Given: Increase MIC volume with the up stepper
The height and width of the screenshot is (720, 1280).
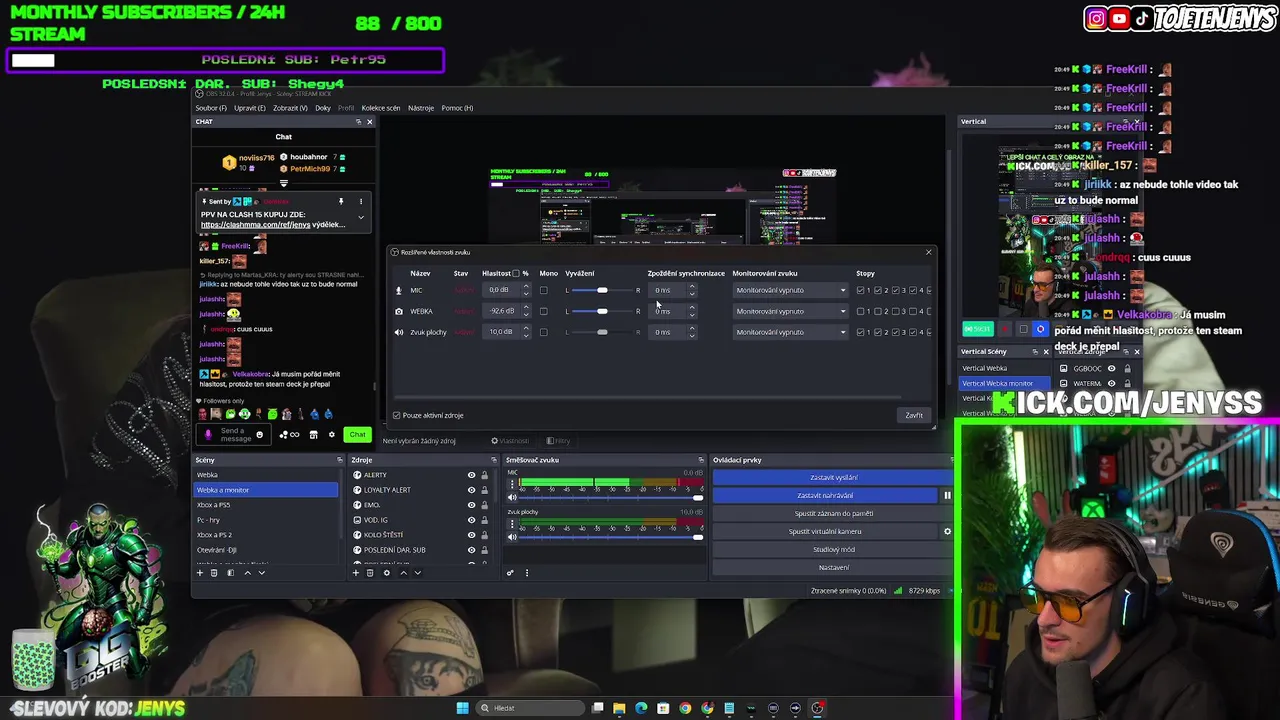Looking at the screenshot, I should (526, 287).
